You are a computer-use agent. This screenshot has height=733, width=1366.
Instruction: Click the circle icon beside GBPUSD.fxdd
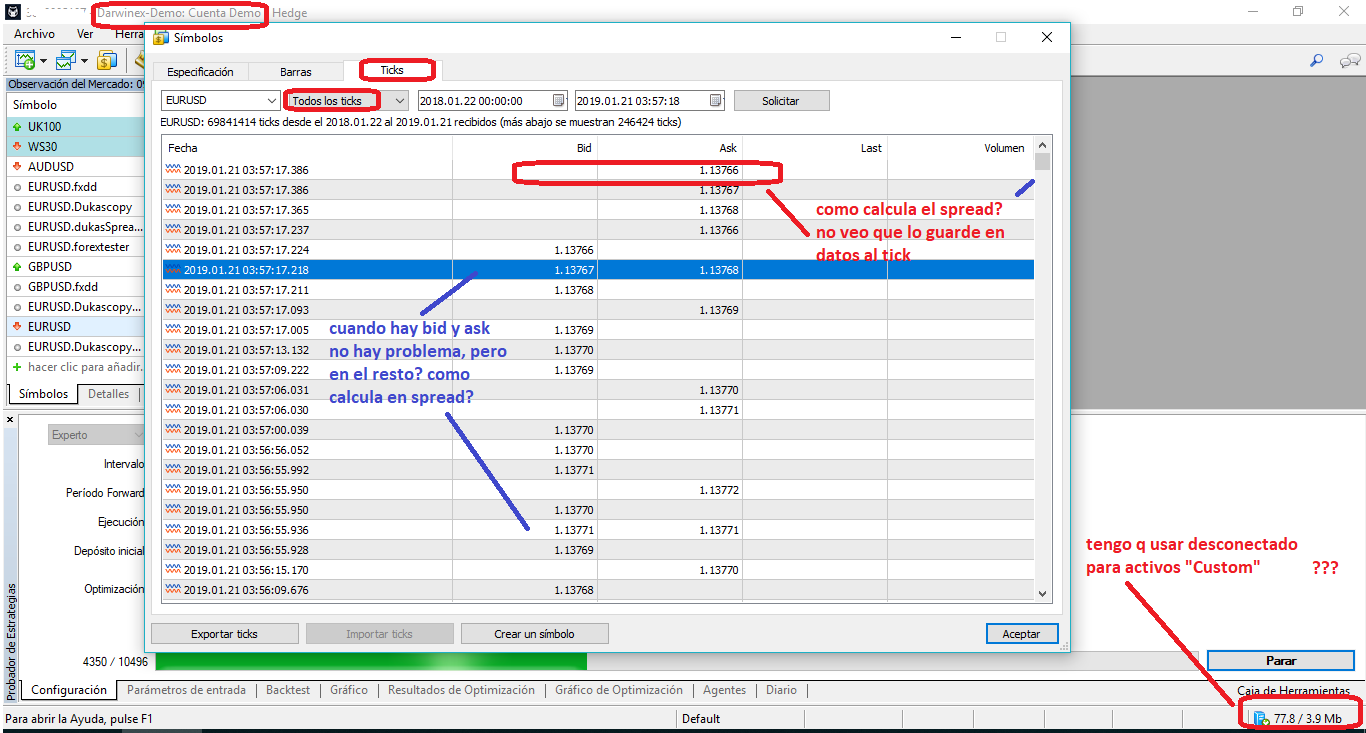(16, 287)
